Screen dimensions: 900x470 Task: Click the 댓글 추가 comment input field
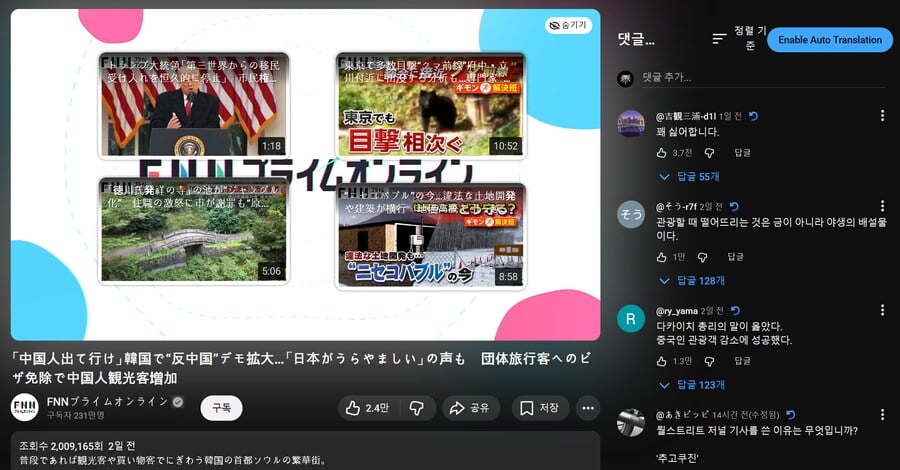tap(763, 77)
